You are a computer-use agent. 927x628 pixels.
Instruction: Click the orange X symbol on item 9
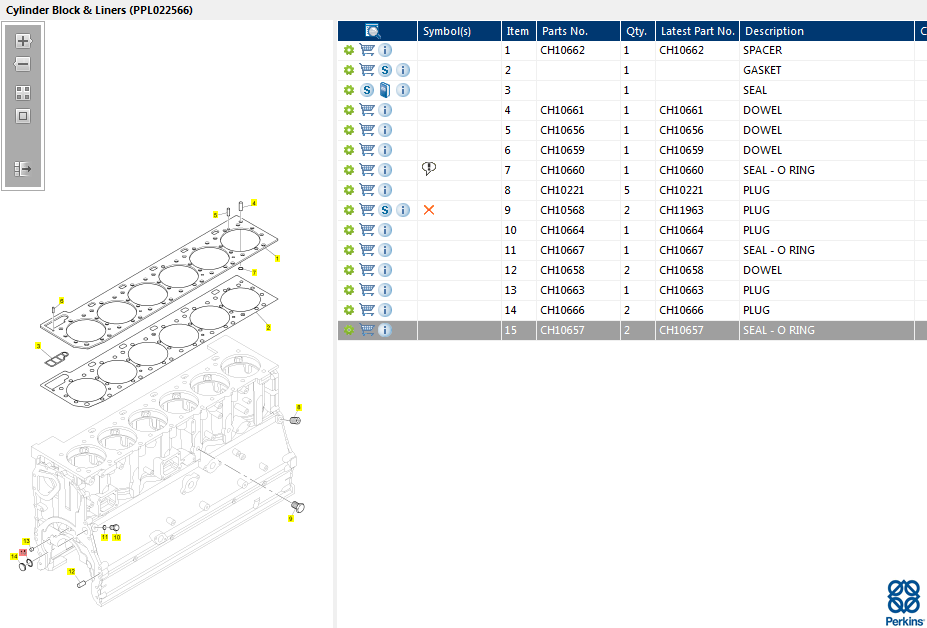tap(429, 210)
